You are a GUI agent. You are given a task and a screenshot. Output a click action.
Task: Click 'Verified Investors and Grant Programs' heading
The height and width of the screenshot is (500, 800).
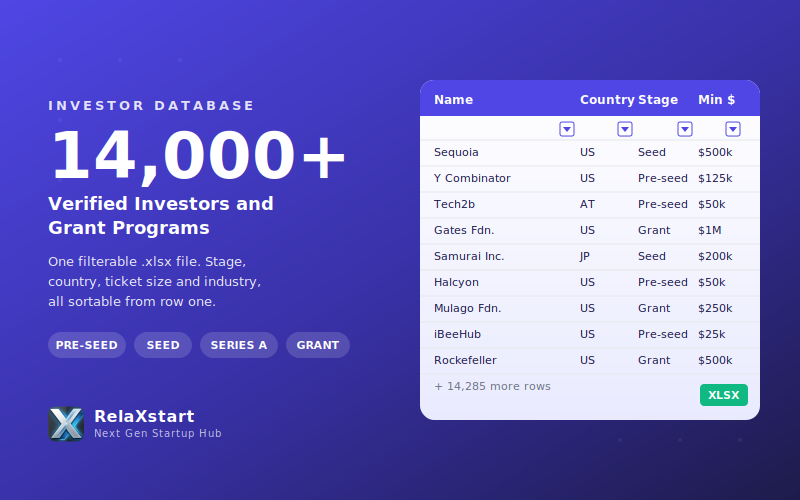point(161,216)
